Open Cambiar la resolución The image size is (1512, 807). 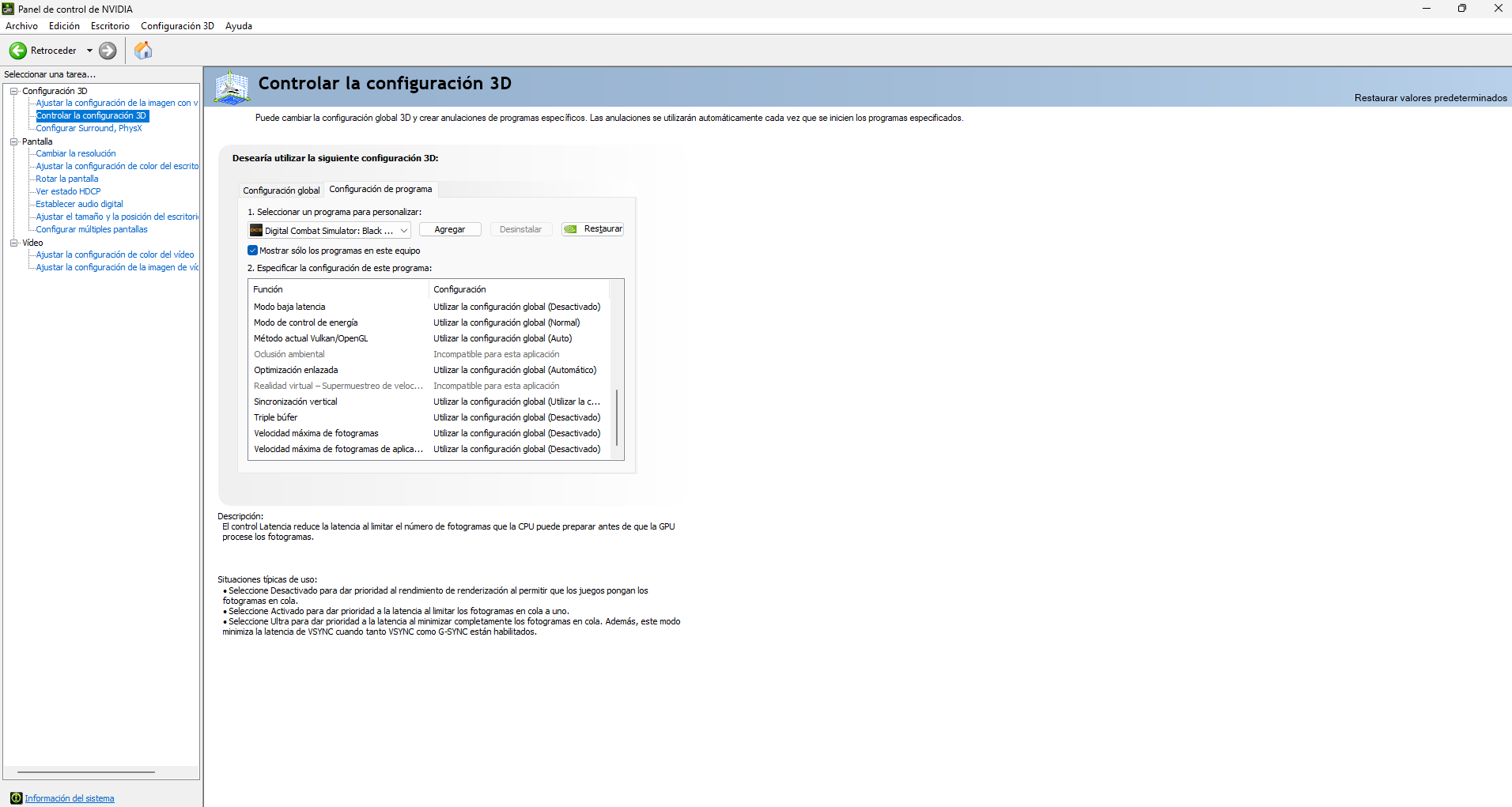[x=76, y=153]
